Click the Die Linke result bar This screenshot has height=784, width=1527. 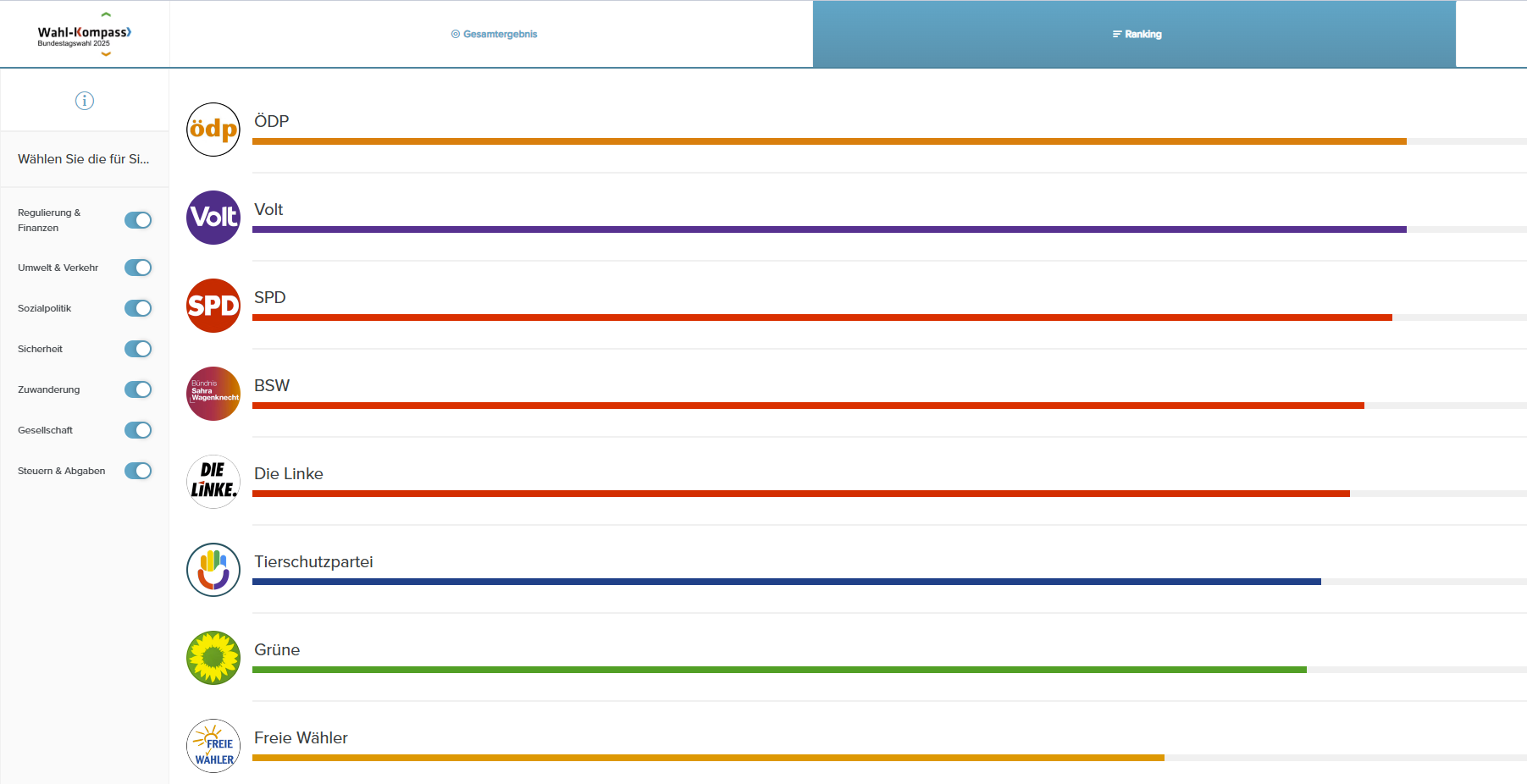point(801,494)
